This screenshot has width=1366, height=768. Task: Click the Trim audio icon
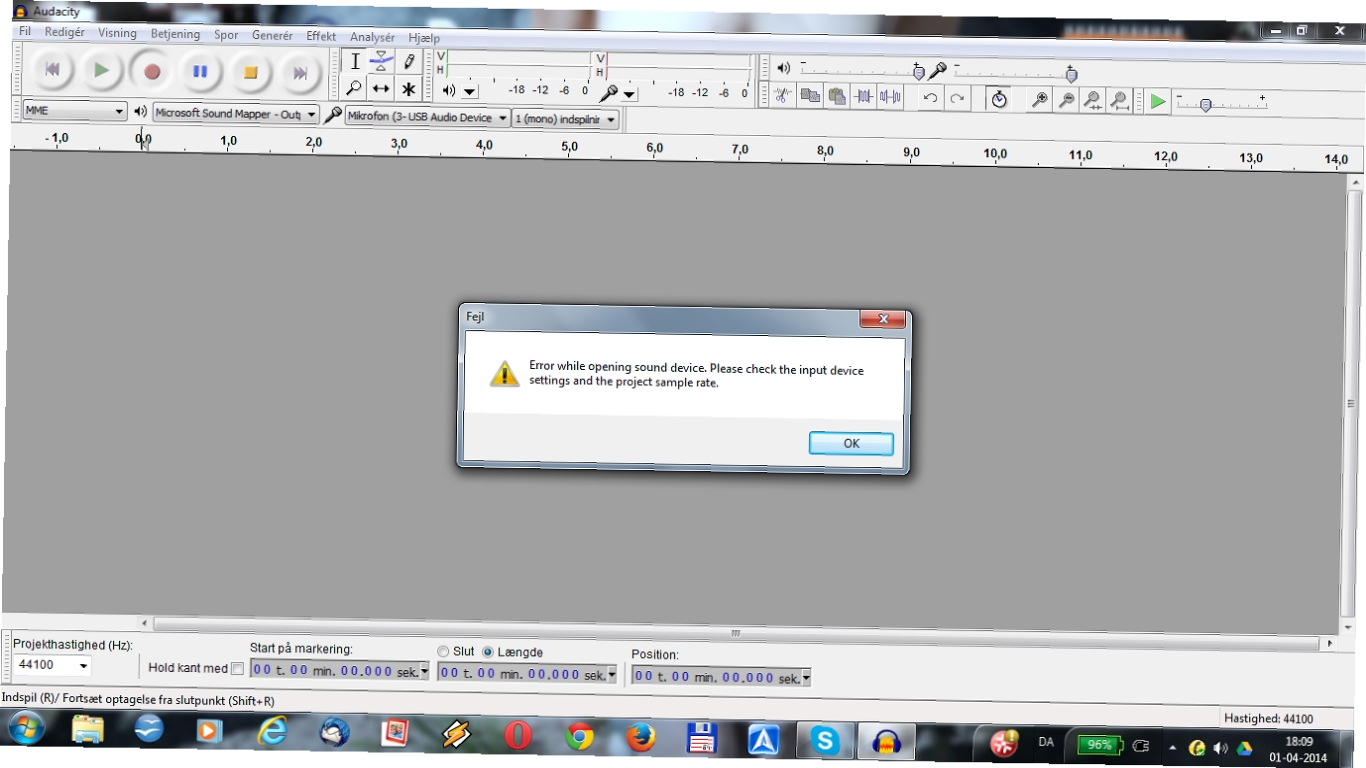(863, 97)
